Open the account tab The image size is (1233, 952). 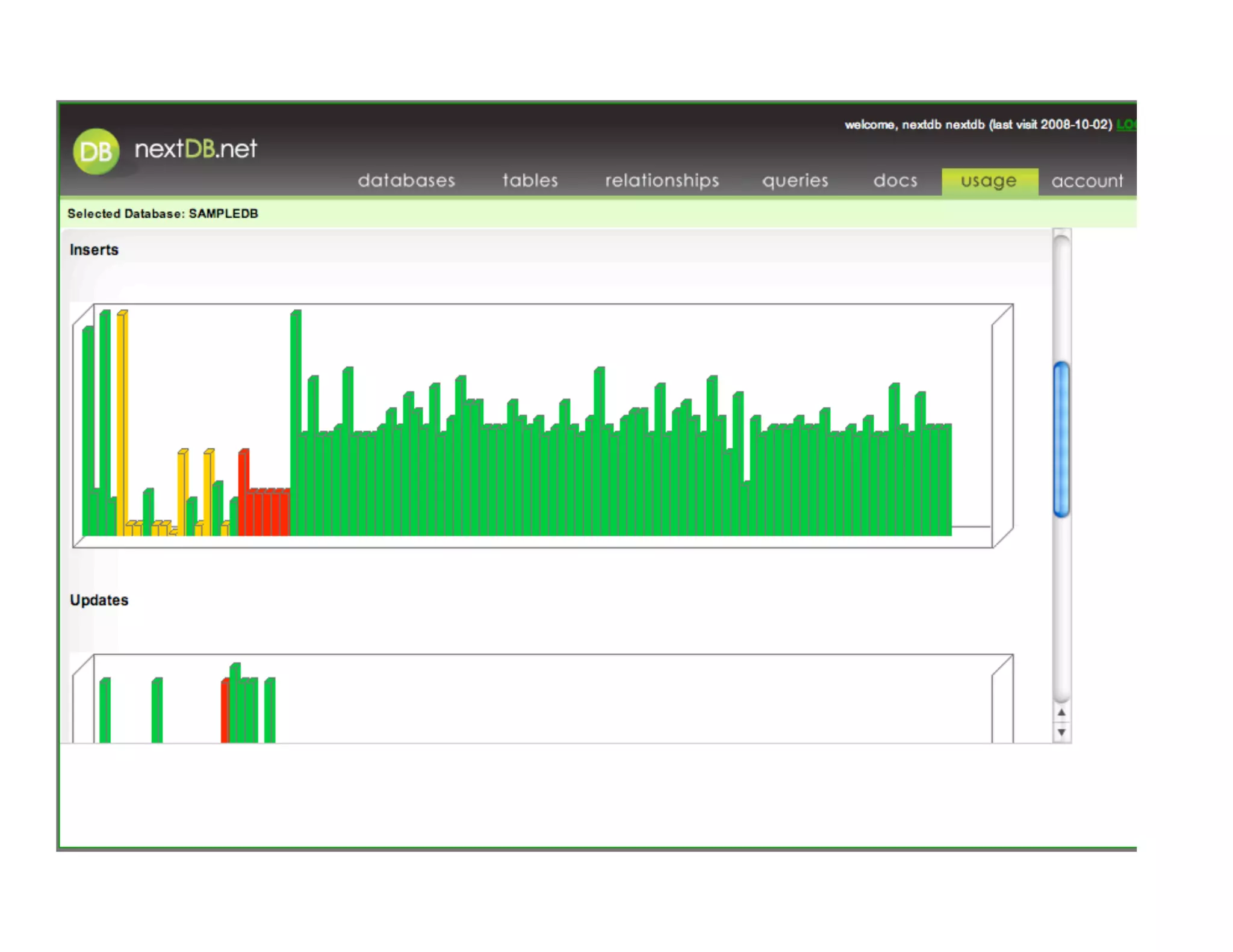pyautogui.click(x=1087, y=181)
